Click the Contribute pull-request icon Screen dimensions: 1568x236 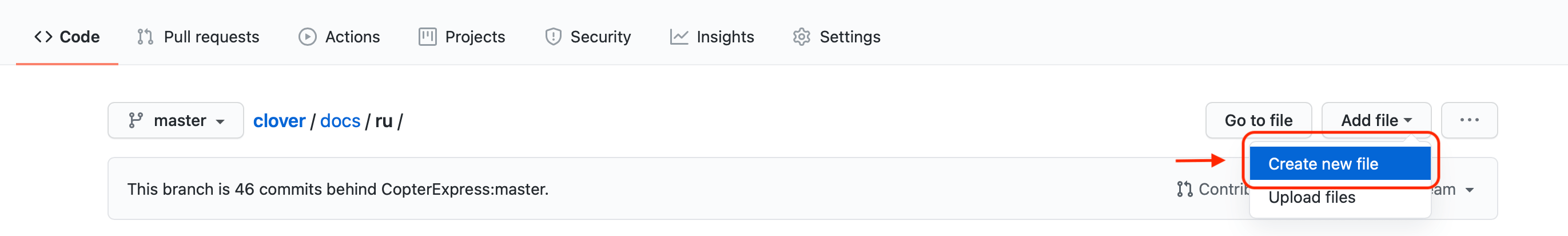click(x=1184, y=190)
